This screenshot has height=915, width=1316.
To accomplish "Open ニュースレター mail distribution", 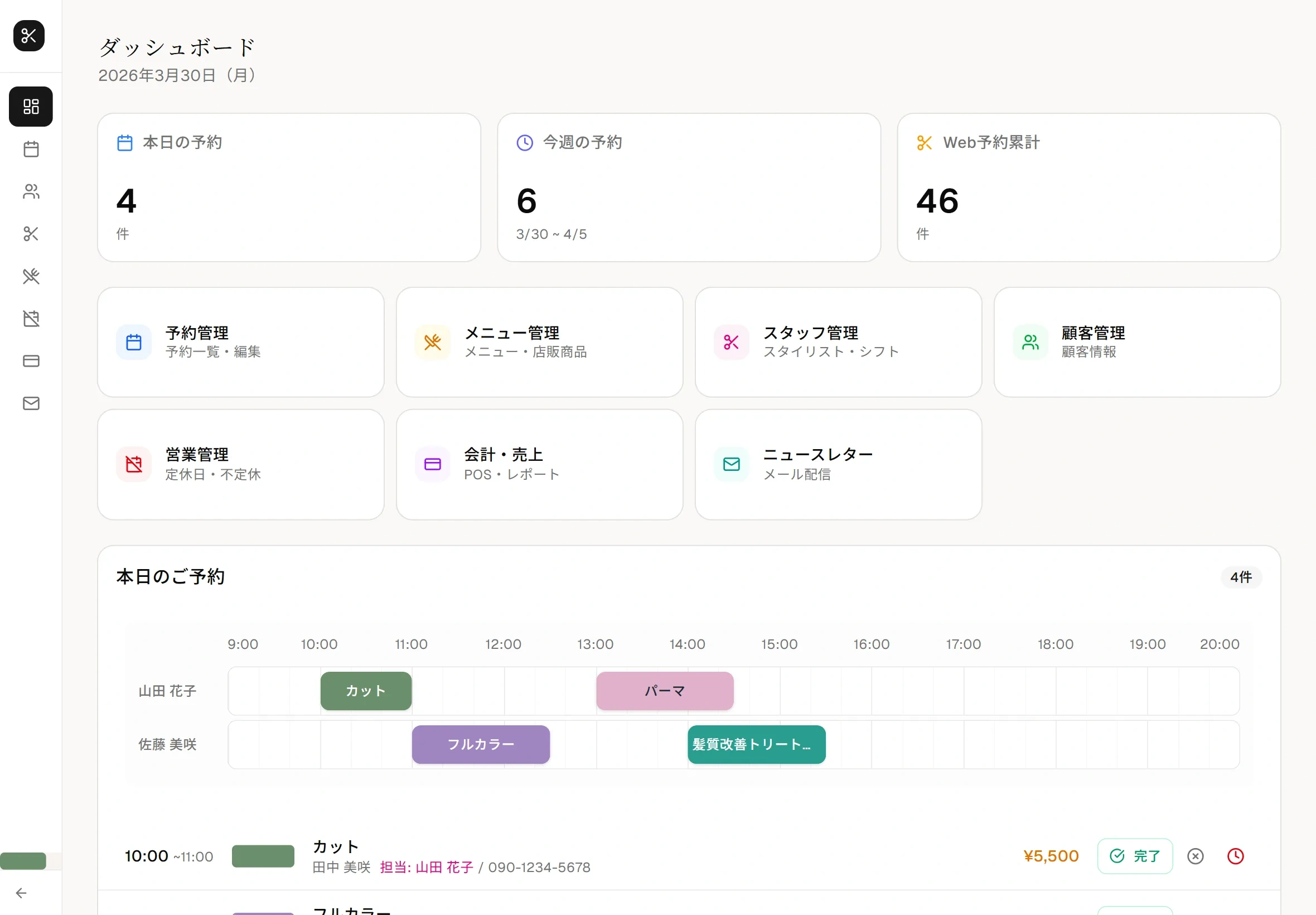I will (x=838, y=464).
